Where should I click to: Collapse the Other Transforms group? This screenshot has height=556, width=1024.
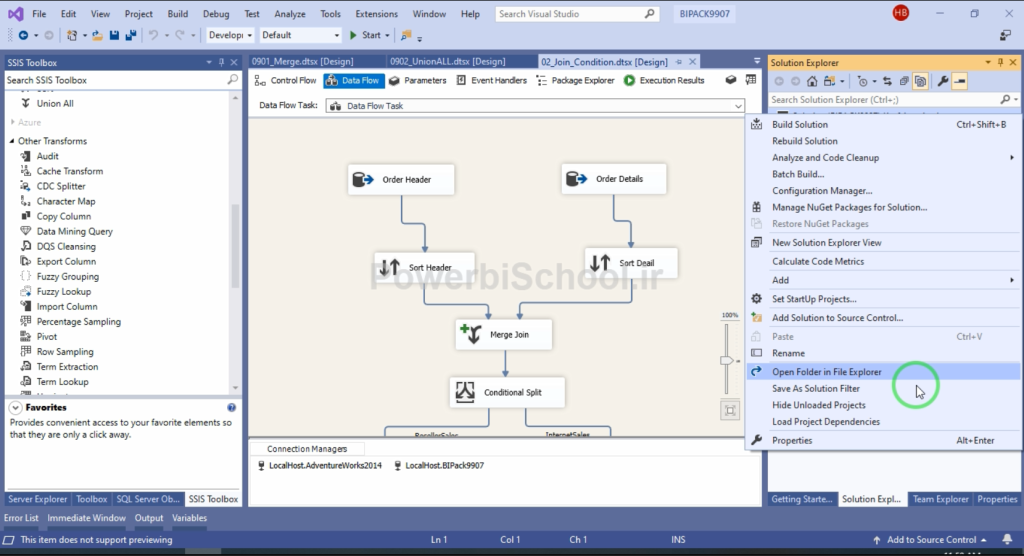[11, 141]
